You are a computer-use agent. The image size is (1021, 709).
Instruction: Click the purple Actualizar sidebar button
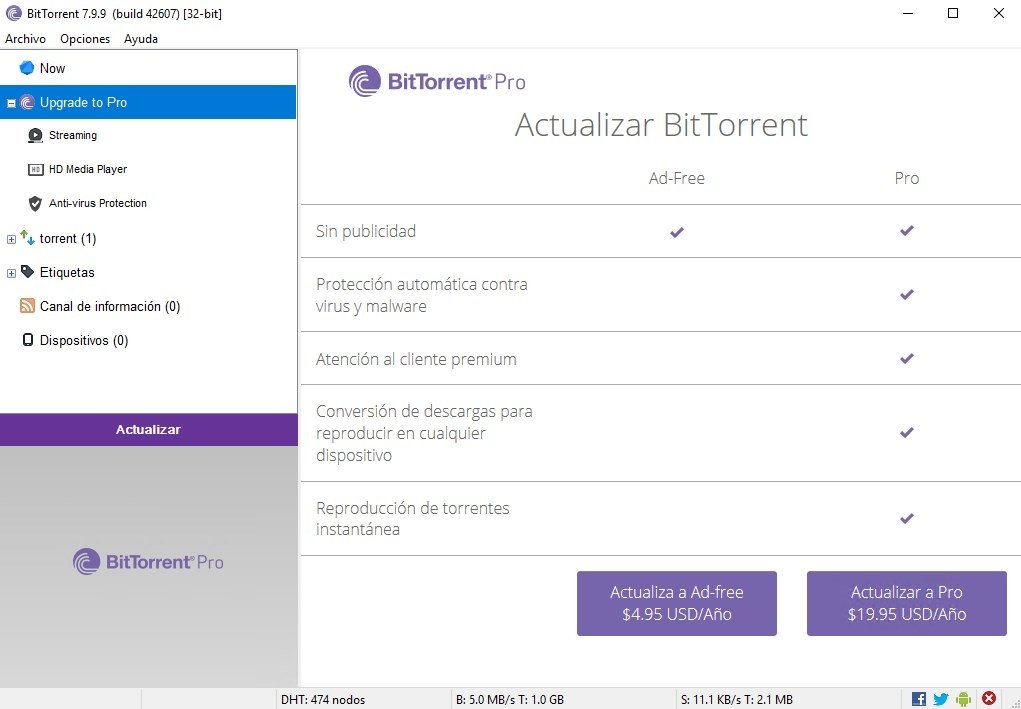(148, 430)
